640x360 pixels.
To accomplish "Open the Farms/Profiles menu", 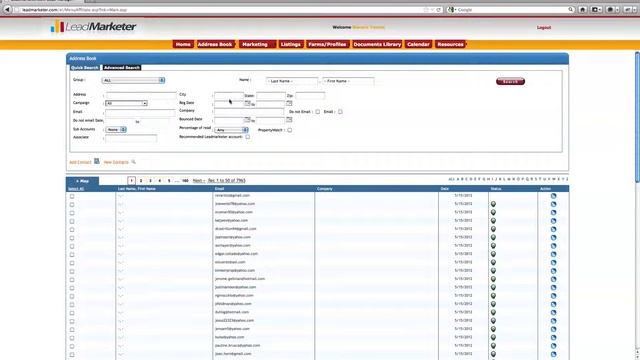I will (x=327, y=44).
